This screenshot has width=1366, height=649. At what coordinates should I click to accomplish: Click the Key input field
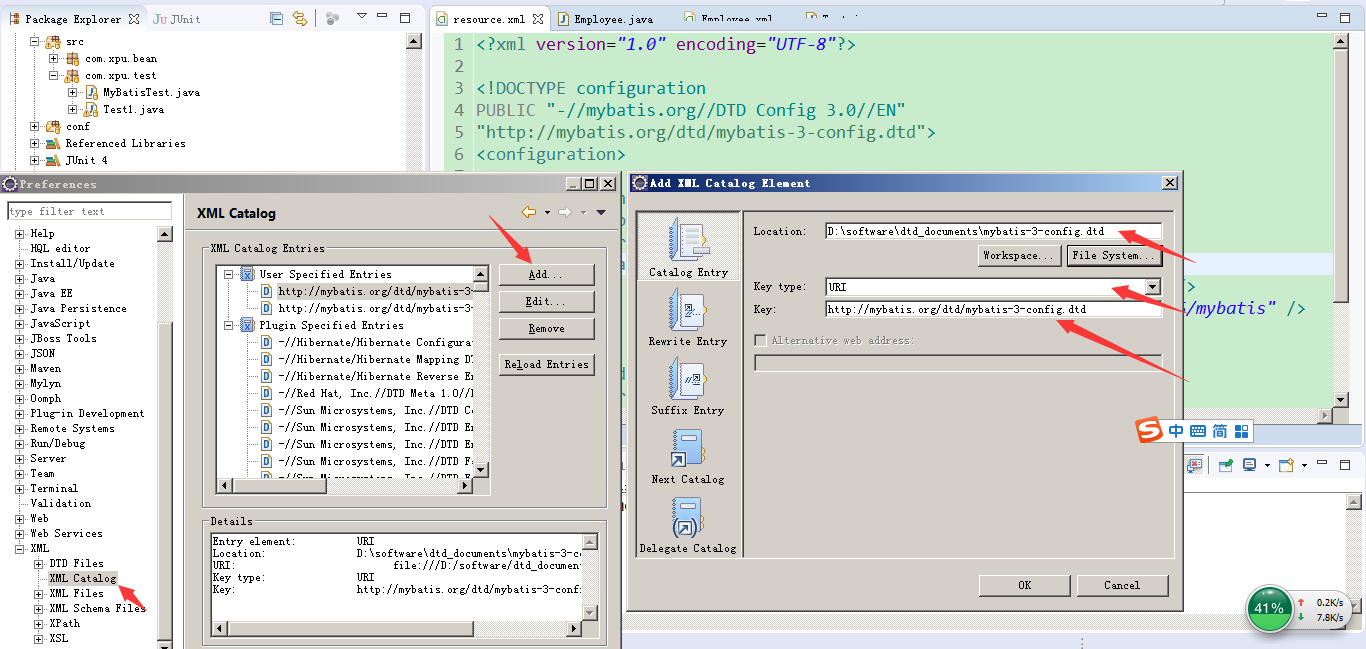tap(992, 310)
